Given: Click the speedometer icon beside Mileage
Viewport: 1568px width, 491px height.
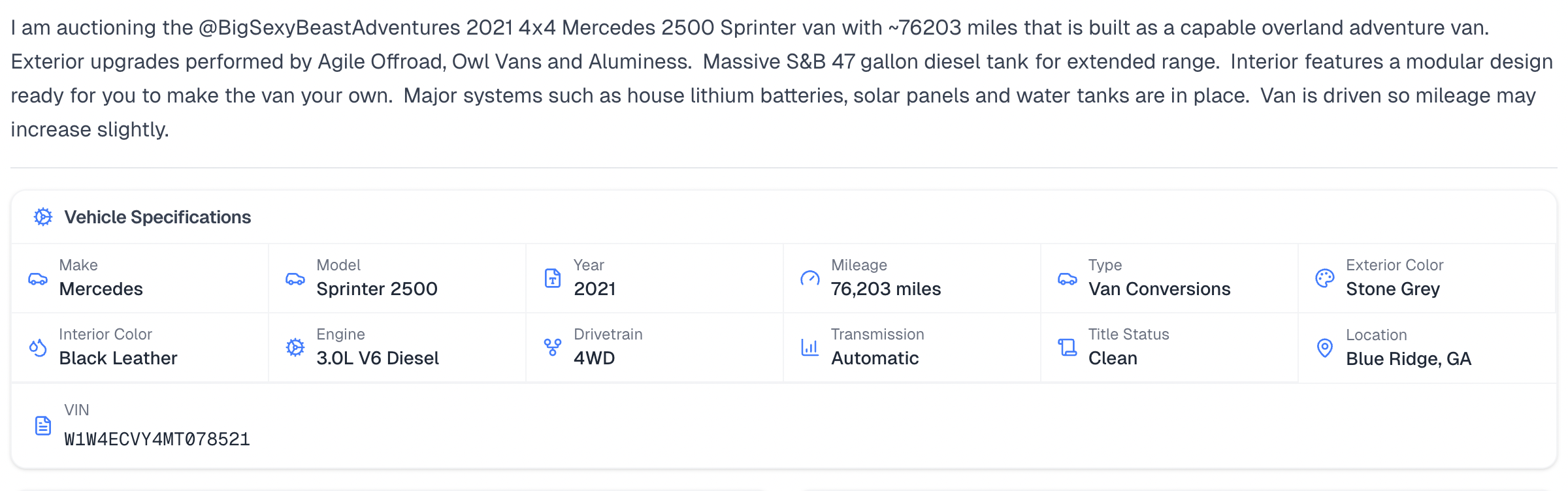Looking at the screenshot, I should point(810,279).
